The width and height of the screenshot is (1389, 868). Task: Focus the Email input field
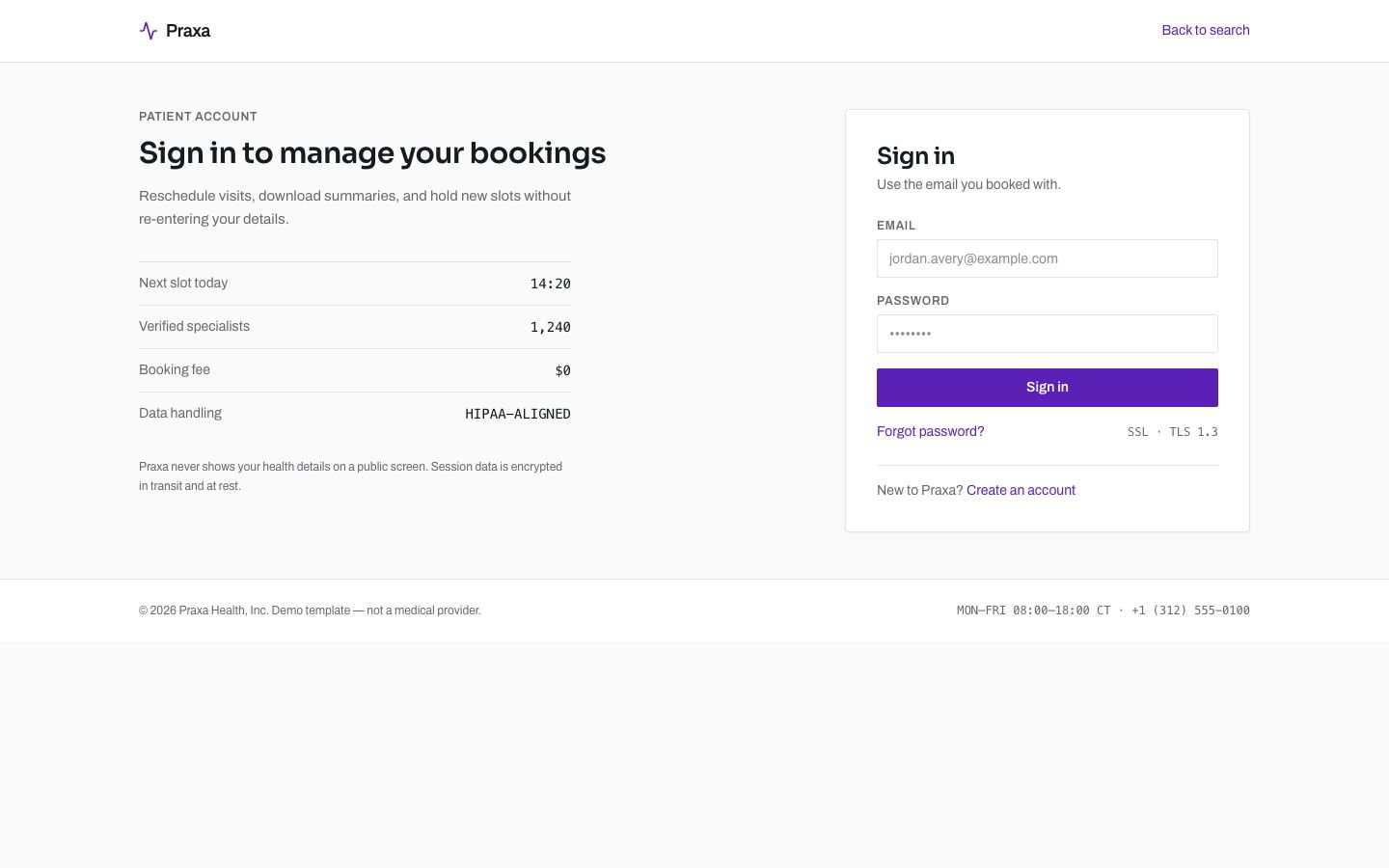point(1048,258)
